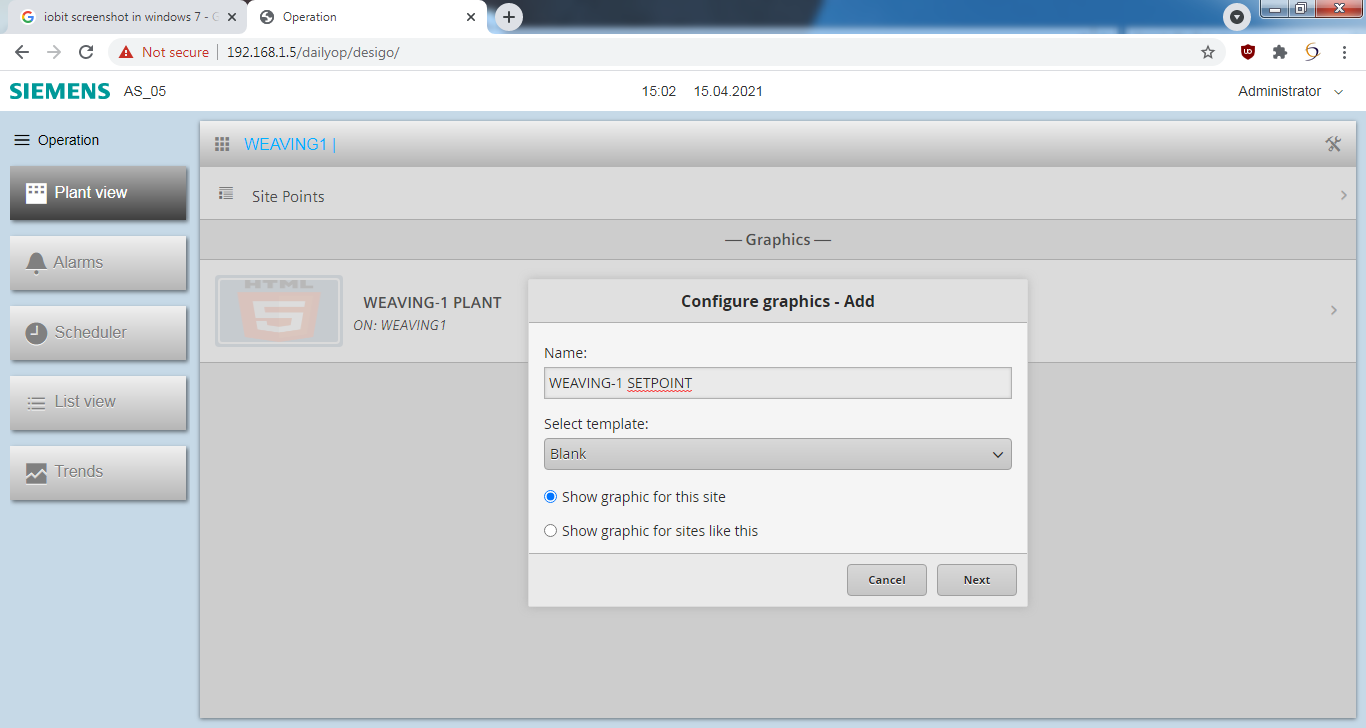Click the ON: WEAVING1 subtitle text
This screenshot has height=728, width=1366.
click(400, 325)
